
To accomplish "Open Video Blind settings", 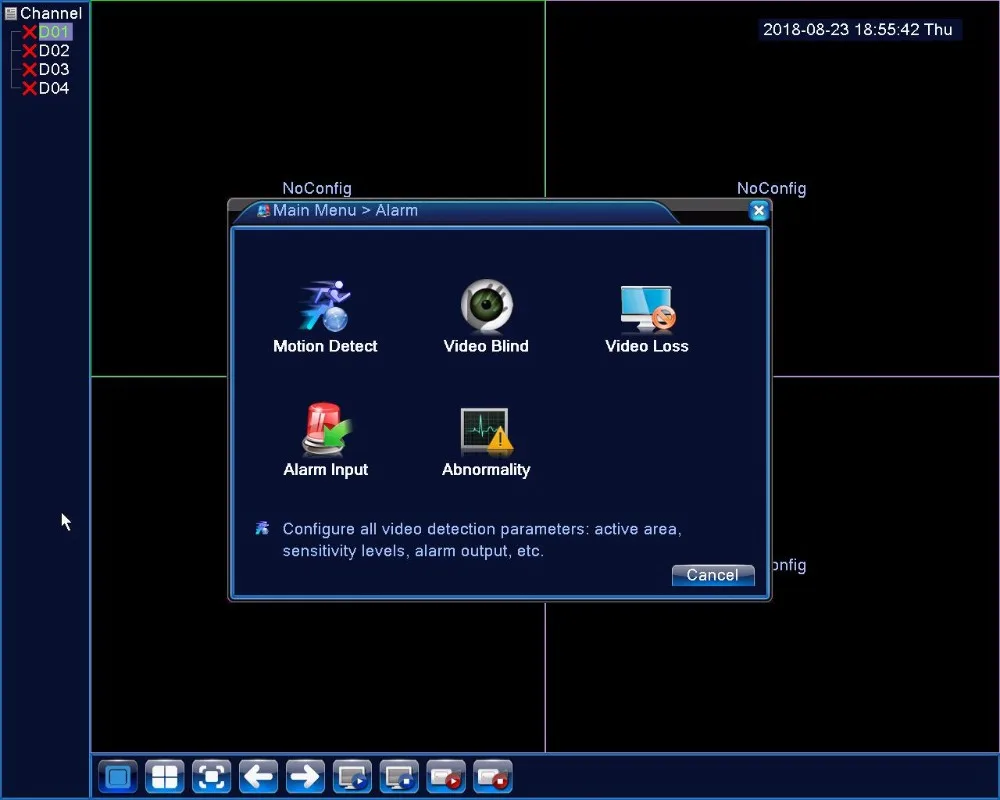I will [x=486, y=317].
